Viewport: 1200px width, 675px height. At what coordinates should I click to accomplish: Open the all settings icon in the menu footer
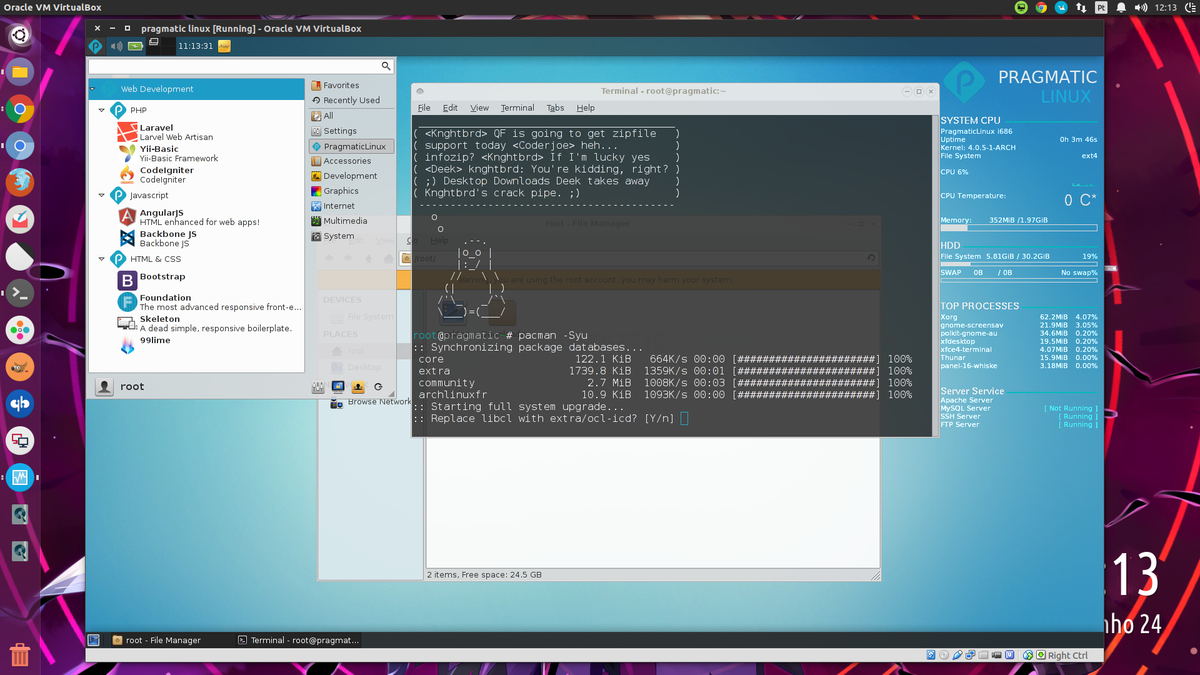click(318, 387)
